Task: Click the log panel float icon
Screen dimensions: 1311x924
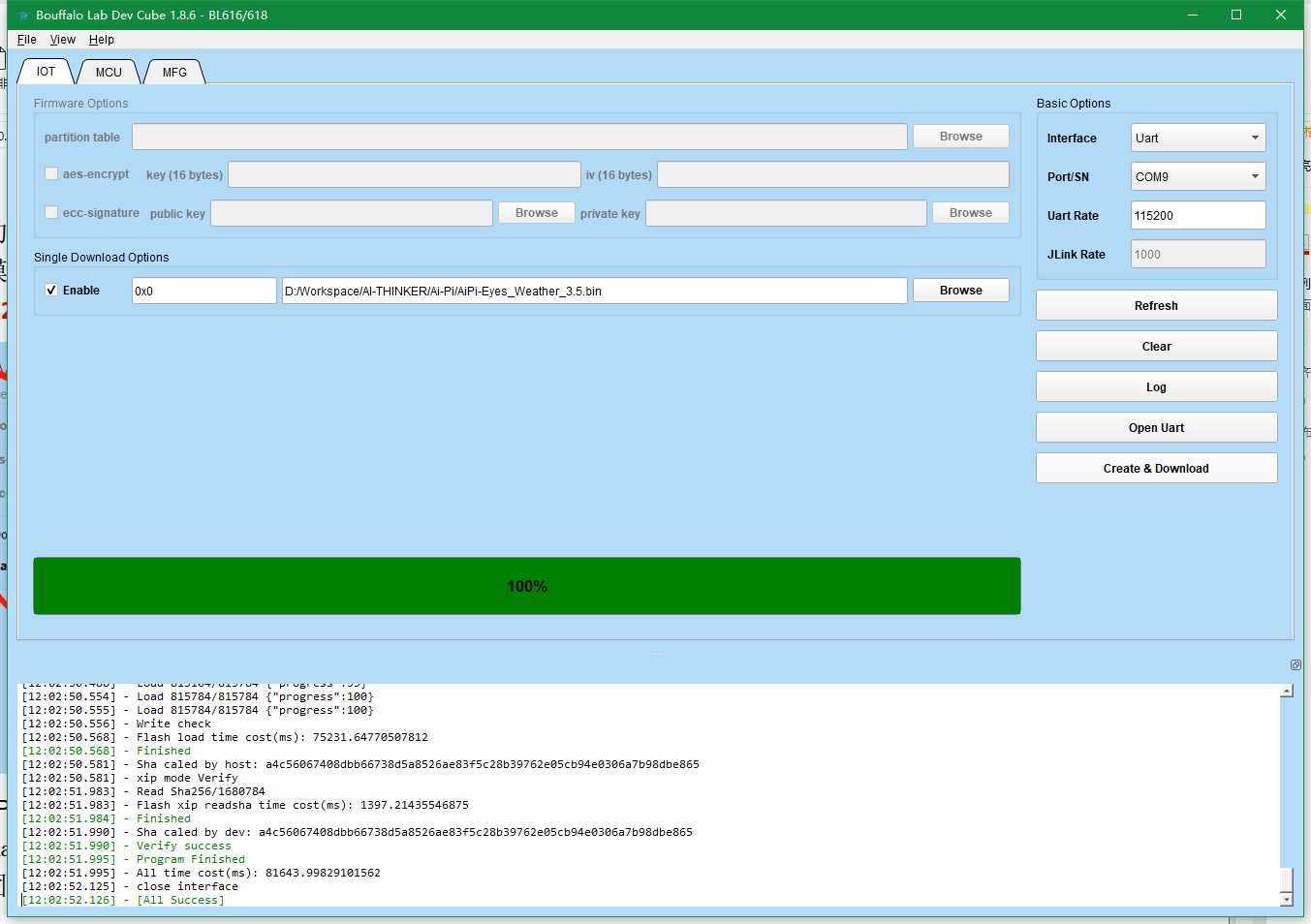Action: pyautogui.click(x=1295, y=664)
